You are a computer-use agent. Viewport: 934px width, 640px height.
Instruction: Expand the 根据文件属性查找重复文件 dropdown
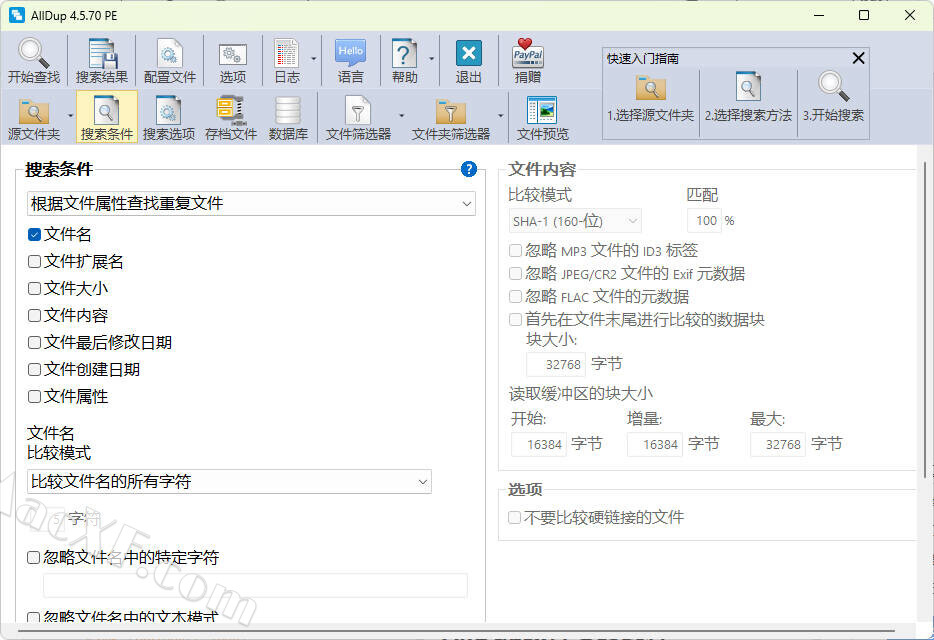point(251,204)
